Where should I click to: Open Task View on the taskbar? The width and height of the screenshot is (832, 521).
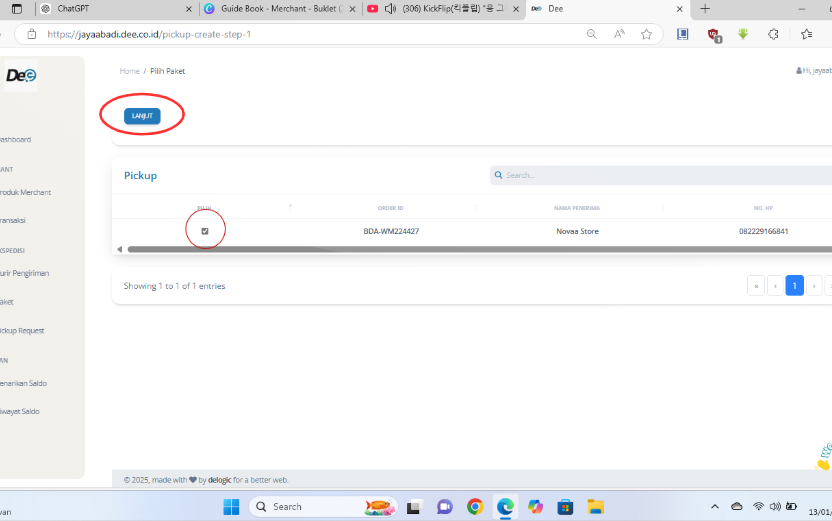tap(414, 507)
